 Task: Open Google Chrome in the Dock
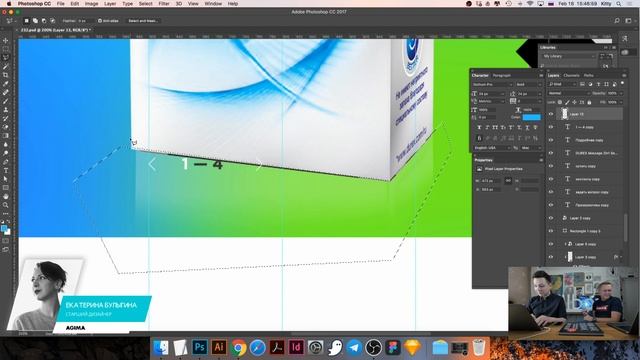point(238,348)
